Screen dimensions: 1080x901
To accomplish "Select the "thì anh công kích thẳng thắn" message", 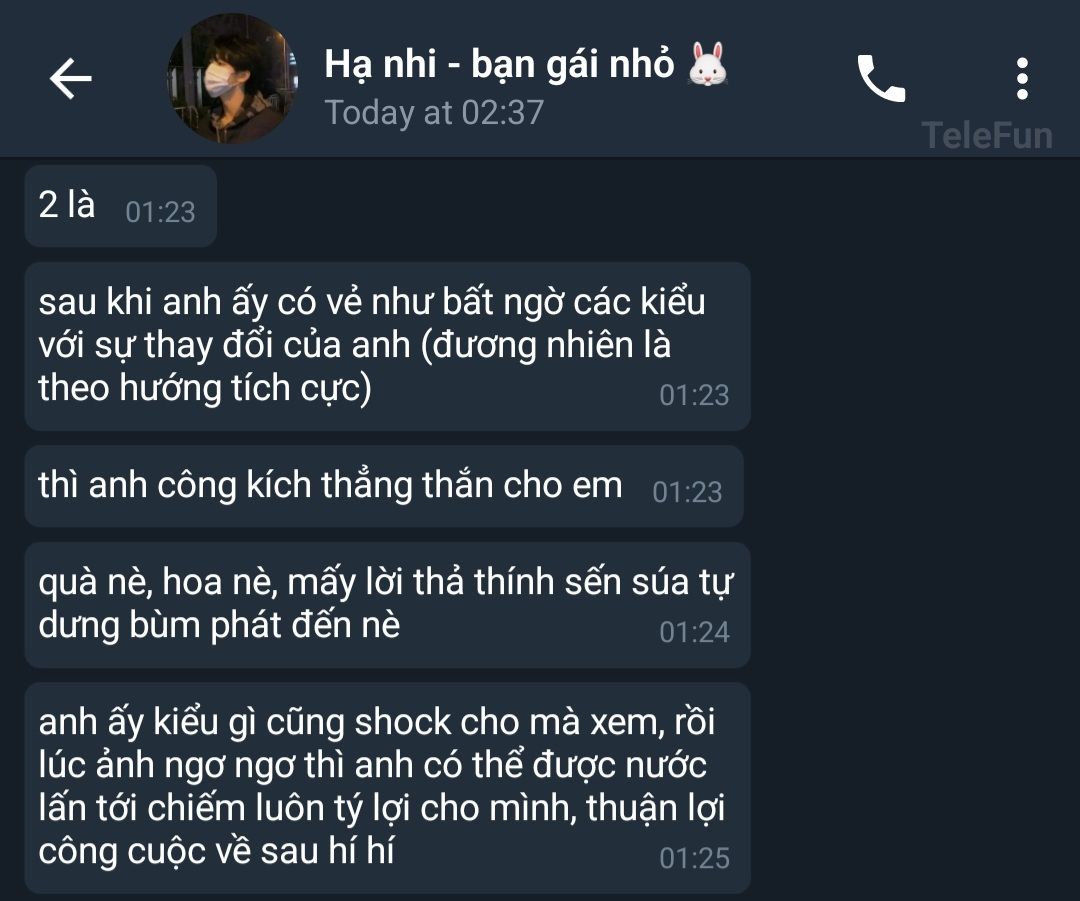I will [384, 486].
